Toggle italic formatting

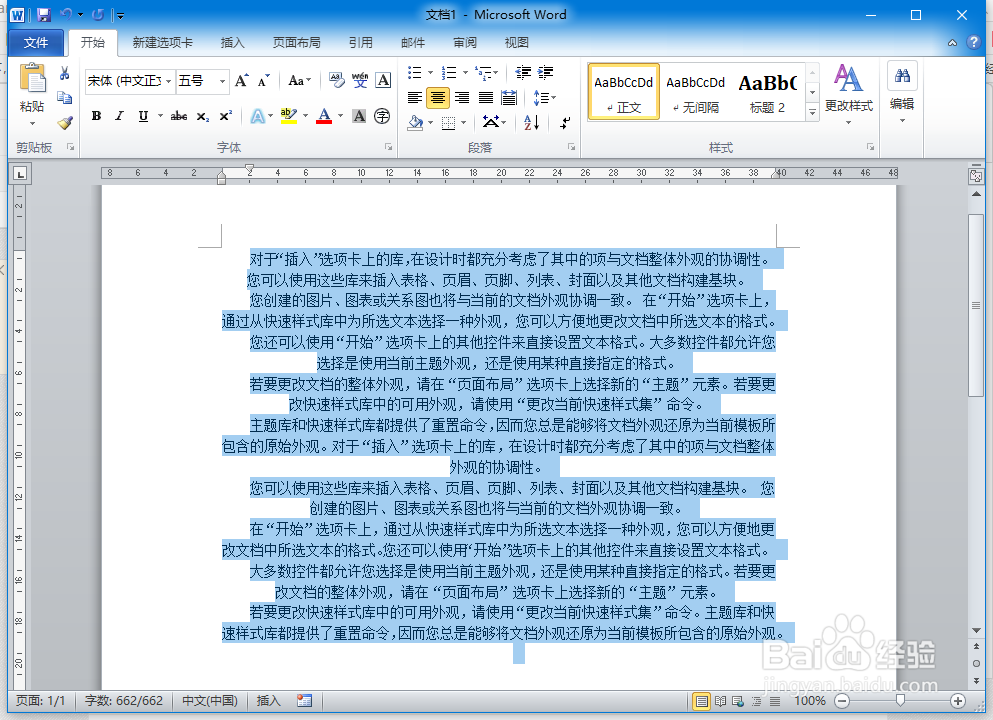(119, 114)
